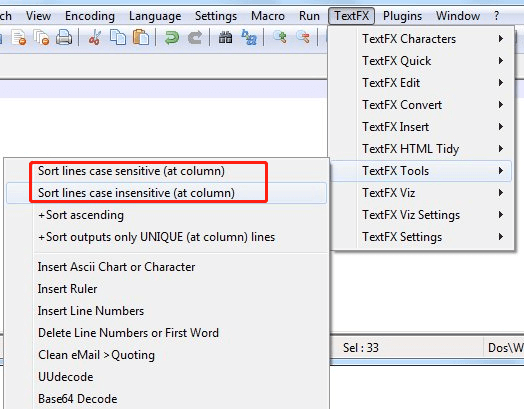Click the Close All documents toolbar icon
This screenshot has height=409, width=524.
(41, 37)
